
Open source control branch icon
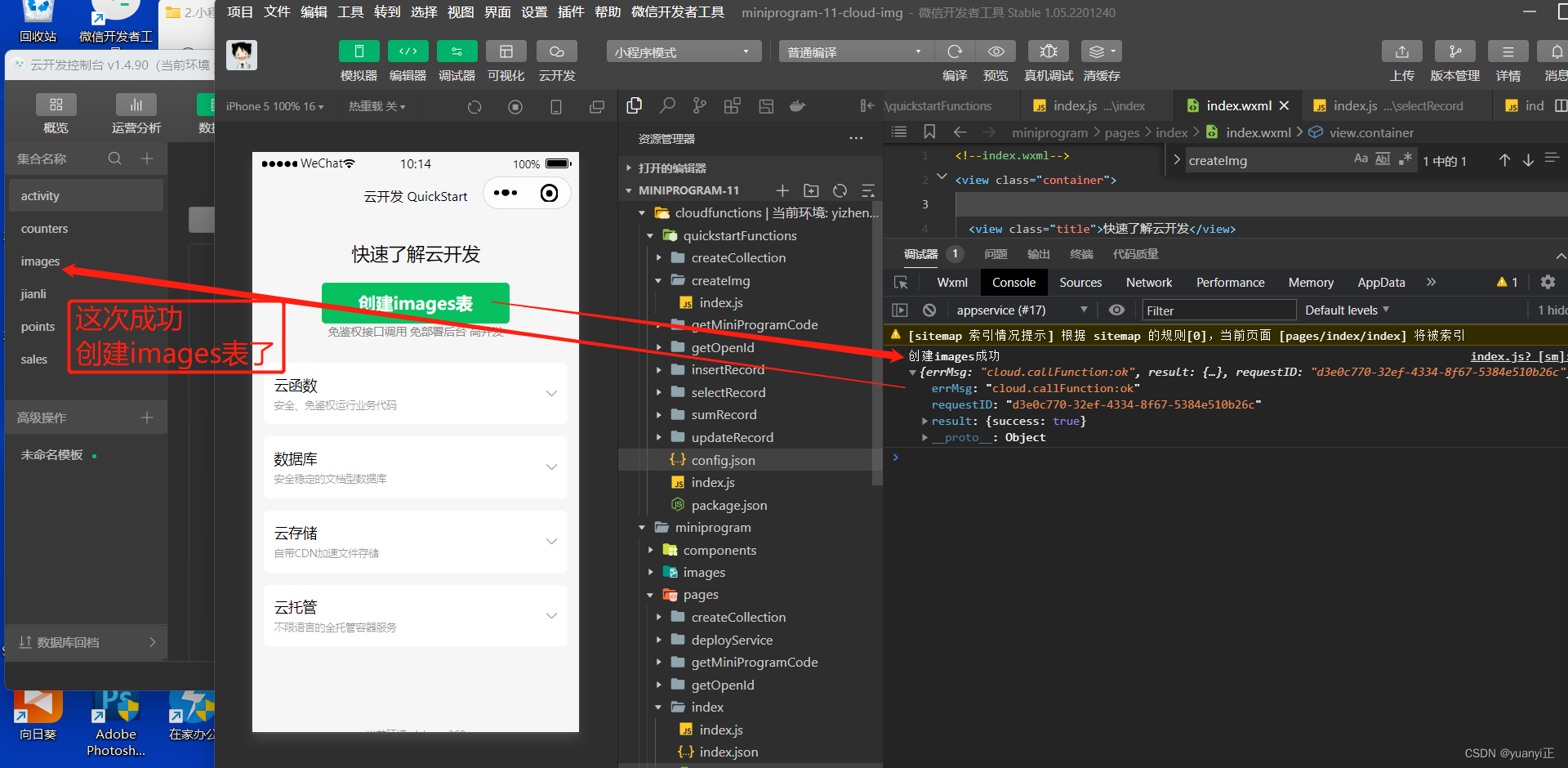tap(699, 105)
